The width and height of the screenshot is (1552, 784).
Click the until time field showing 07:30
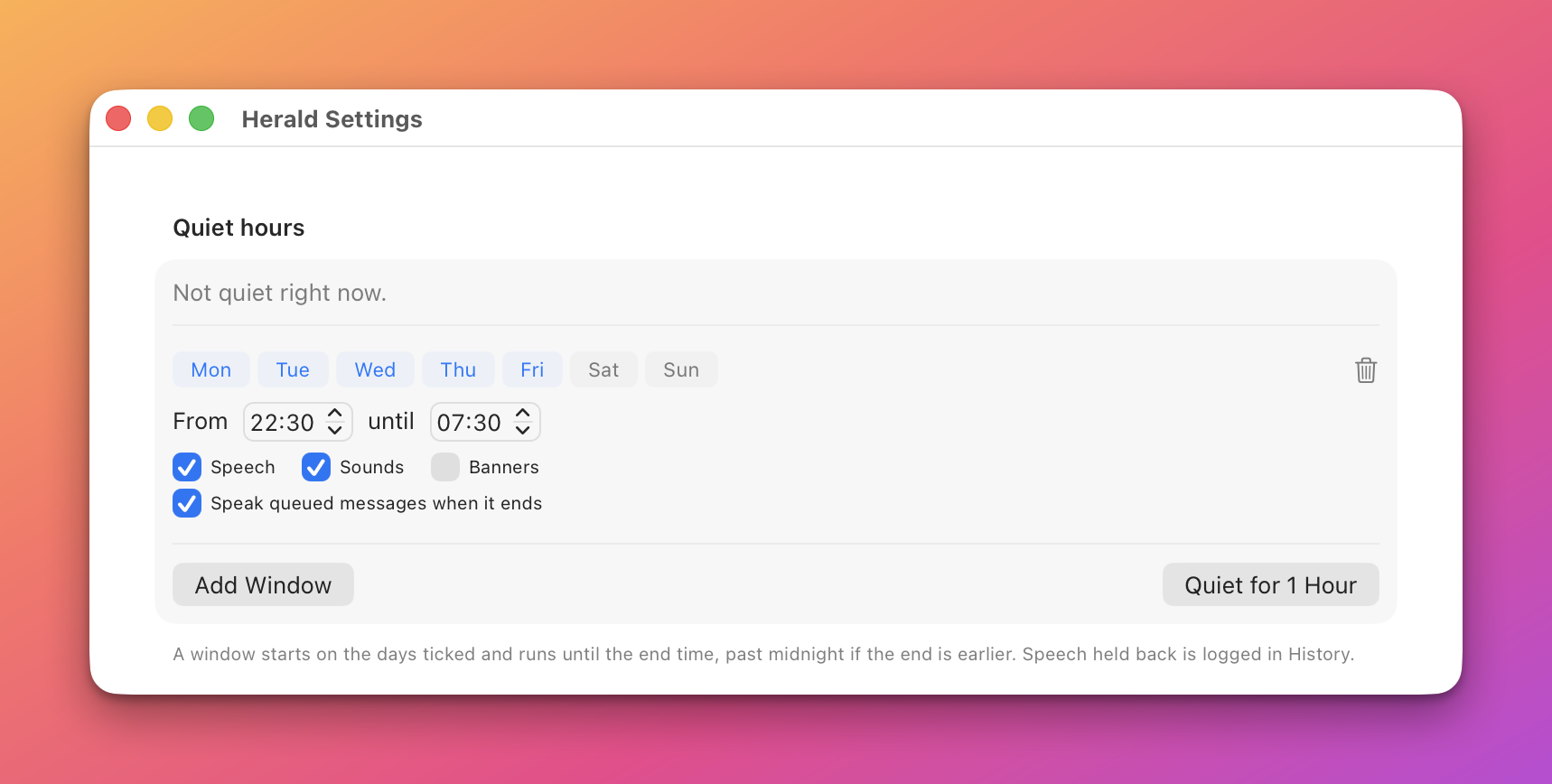(469, 422)
